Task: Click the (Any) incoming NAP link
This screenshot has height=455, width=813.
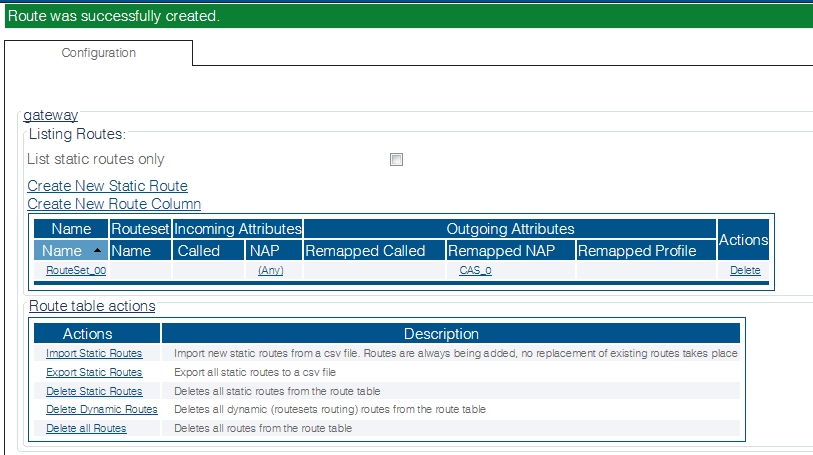Action: (x=271, y=271)
